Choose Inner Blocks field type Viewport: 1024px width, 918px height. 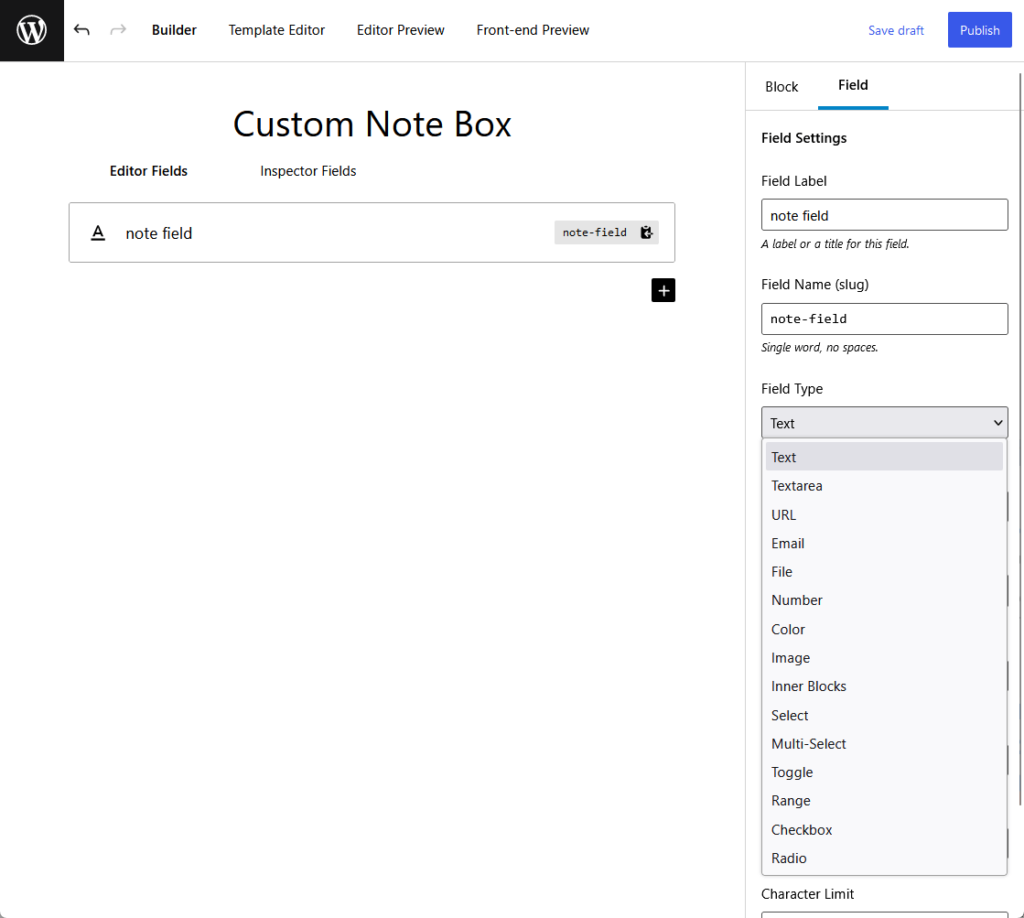(x=884, y=686)
